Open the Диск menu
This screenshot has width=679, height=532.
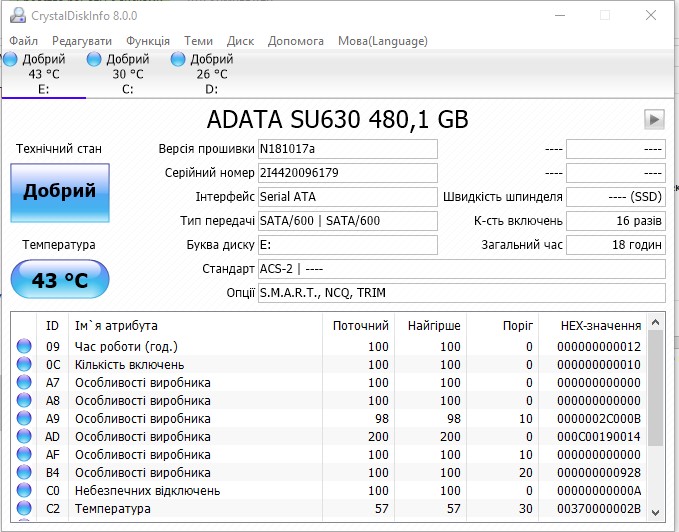tap(240, 41)
